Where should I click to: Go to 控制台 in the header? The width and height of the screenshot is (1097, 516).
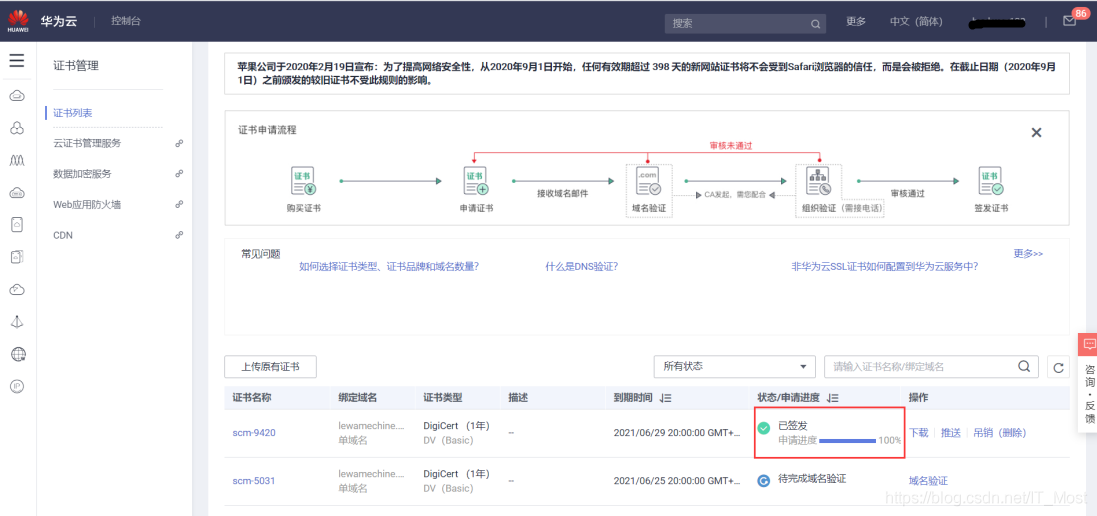pyautogui.click(x=126, y=20)
